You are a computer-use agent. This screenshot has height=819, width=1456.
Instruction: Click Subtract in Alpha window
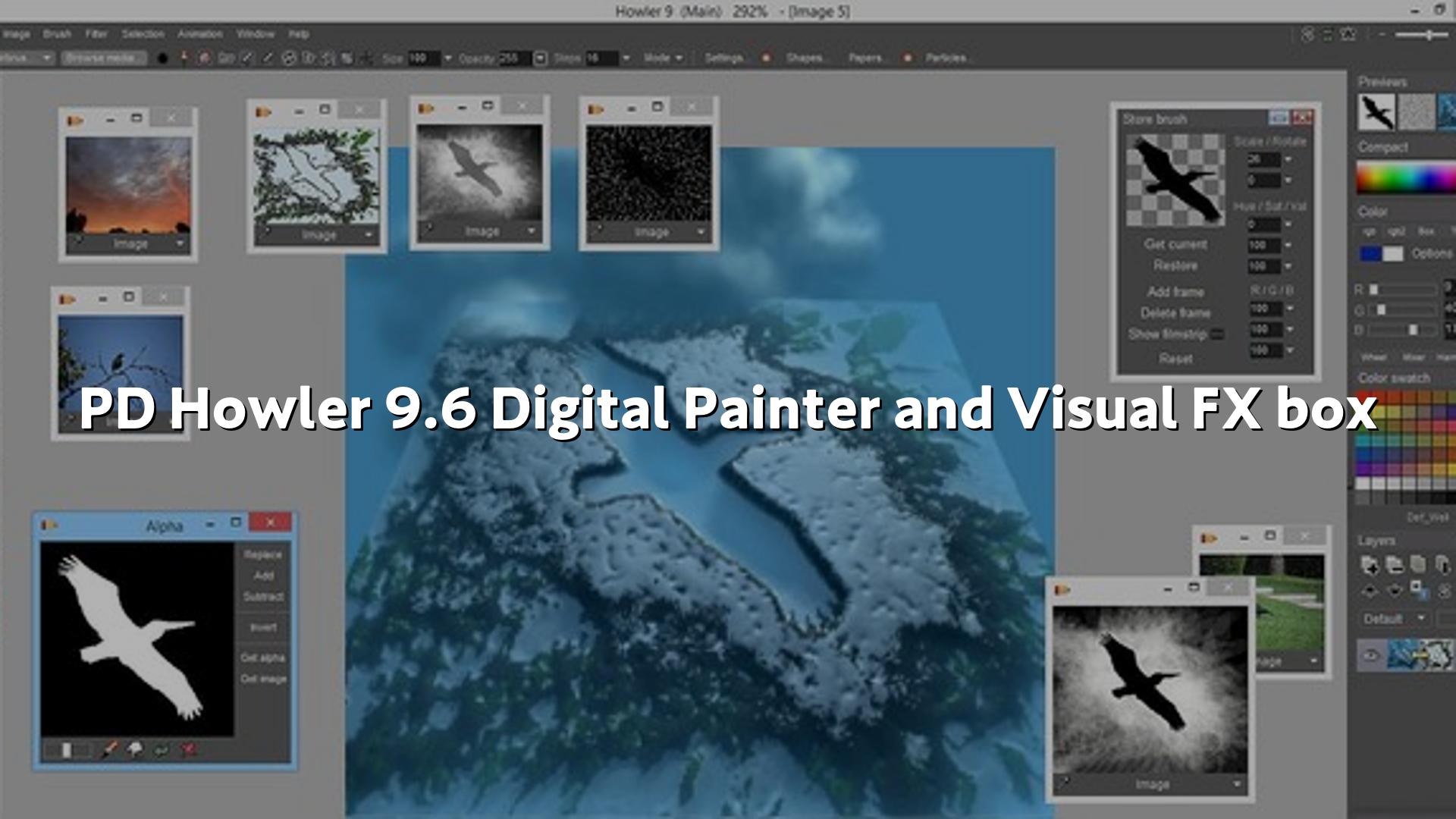click(262, 598)
